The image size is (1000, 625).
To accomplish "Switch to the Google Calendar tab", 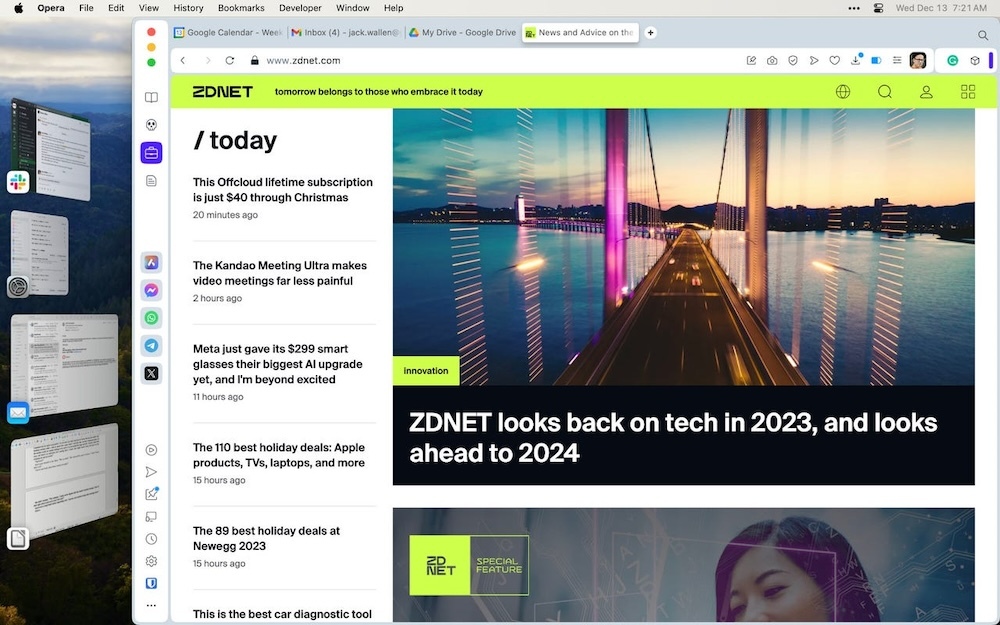I will (x=228, y=33).
